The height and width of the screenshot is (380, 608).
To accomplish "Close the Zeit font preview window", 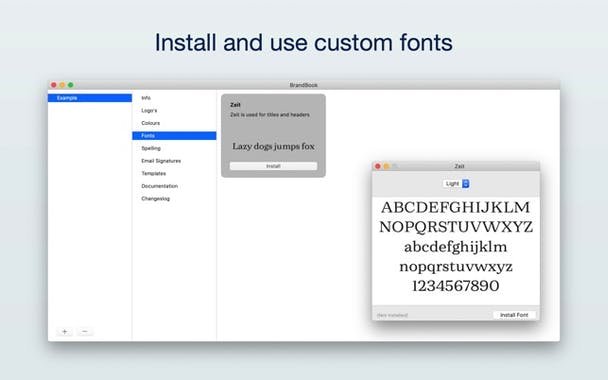I will (x=378, y=166).
